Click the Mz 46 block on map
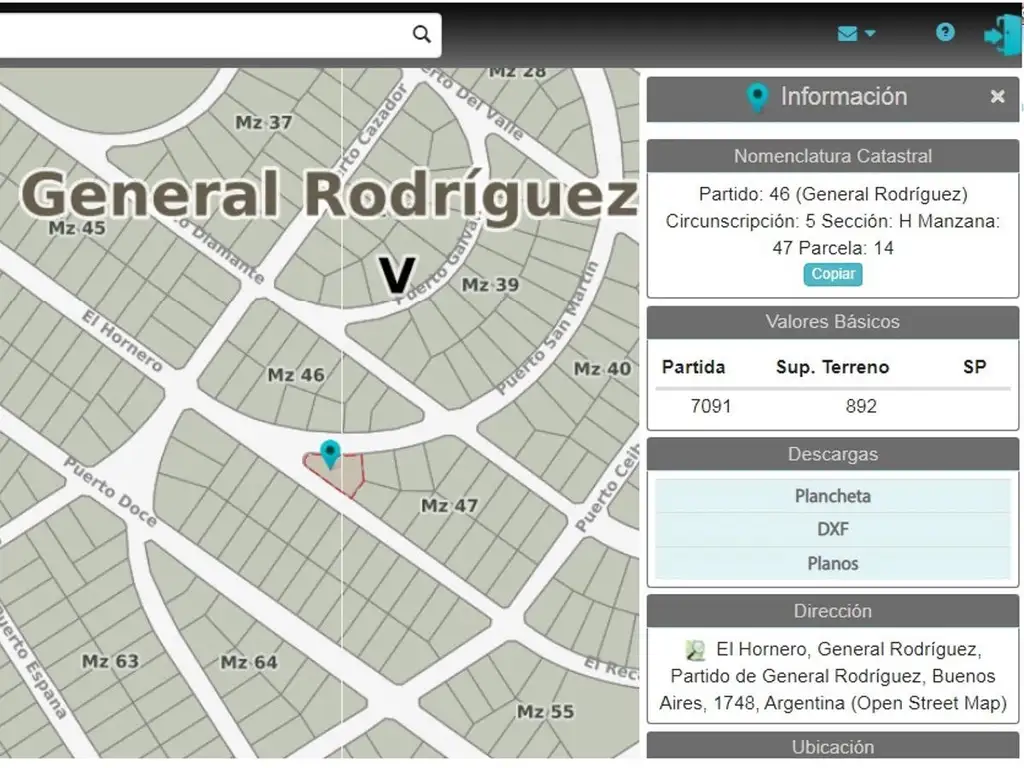Image resolution: width=1024 pixels, height=768 pixels. 296,376
